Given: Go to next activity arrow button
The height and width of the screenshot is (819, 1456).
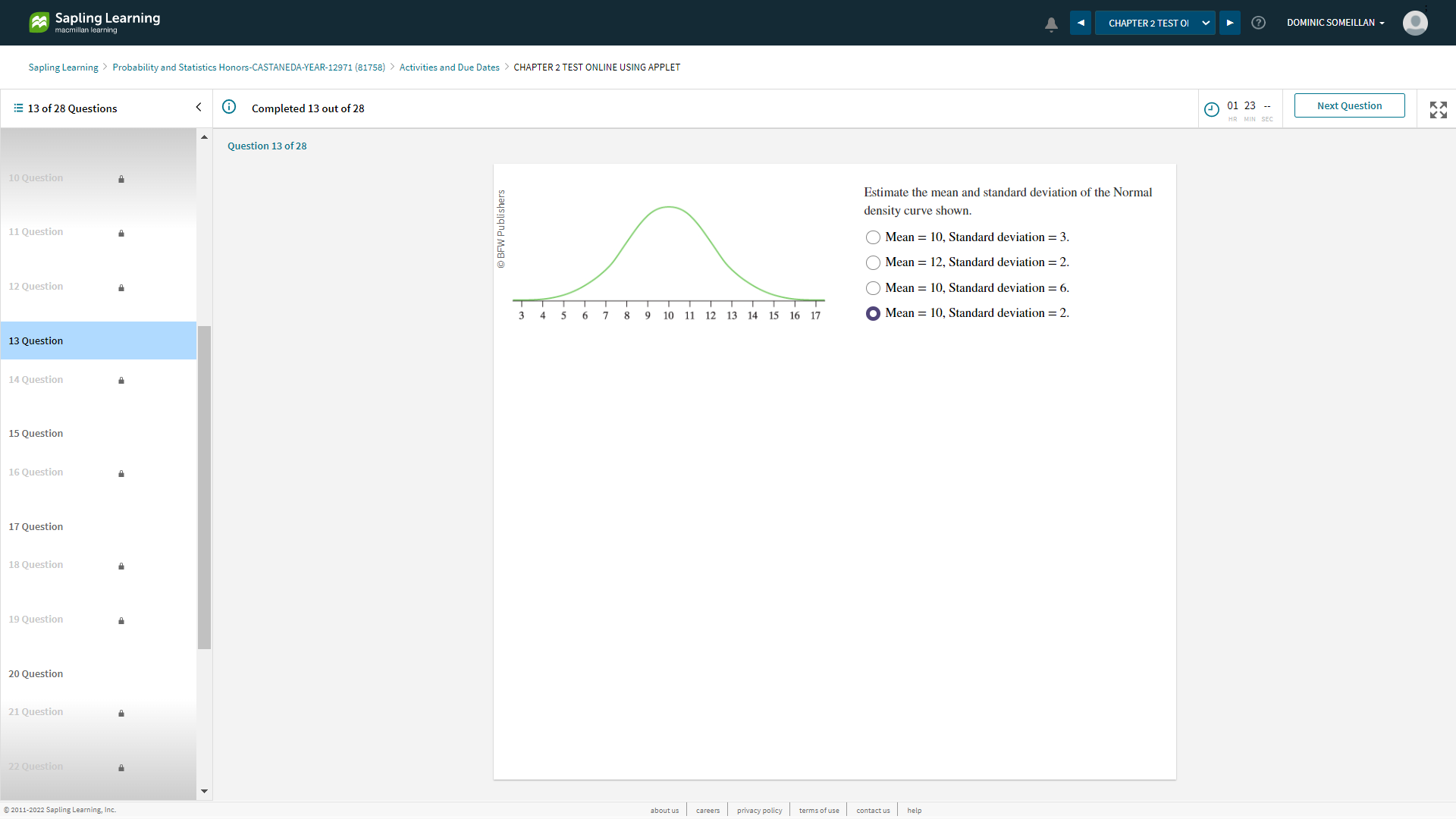Looking at the screenshot, I should 1230,23.
